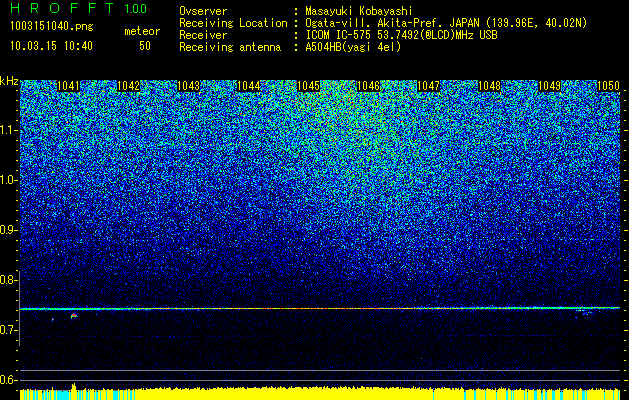Click the meteor count value 50
This screenshot has height=400, width=629.
coord(145,46)
